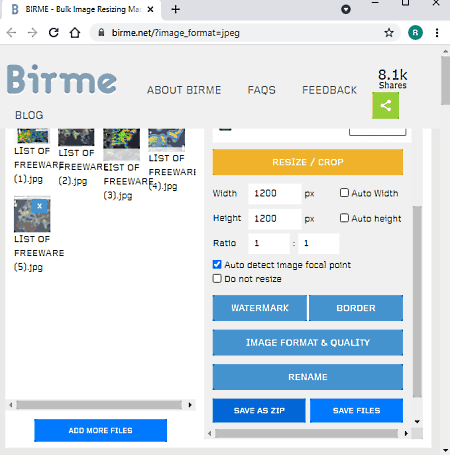
Task: Click the Birme logo
Action: click(62, 79)
